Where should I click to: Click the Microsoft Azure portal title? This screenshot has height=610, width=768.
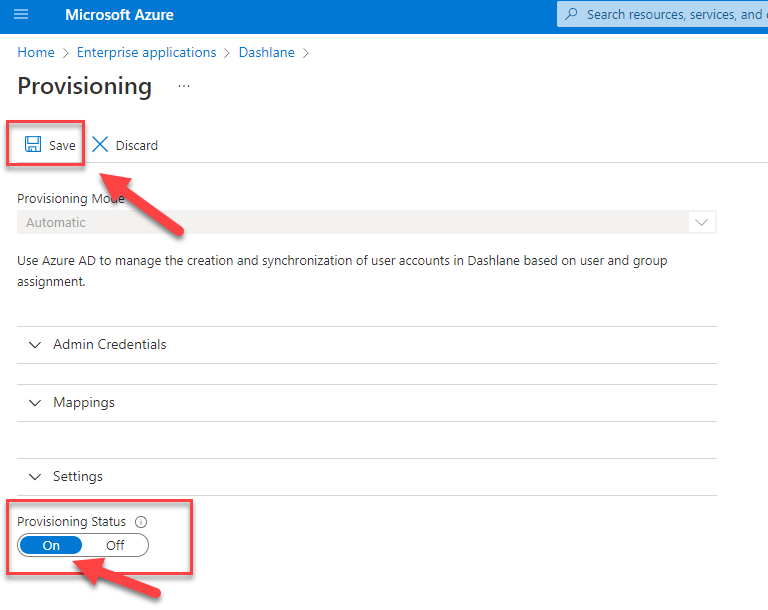[119, 15]
